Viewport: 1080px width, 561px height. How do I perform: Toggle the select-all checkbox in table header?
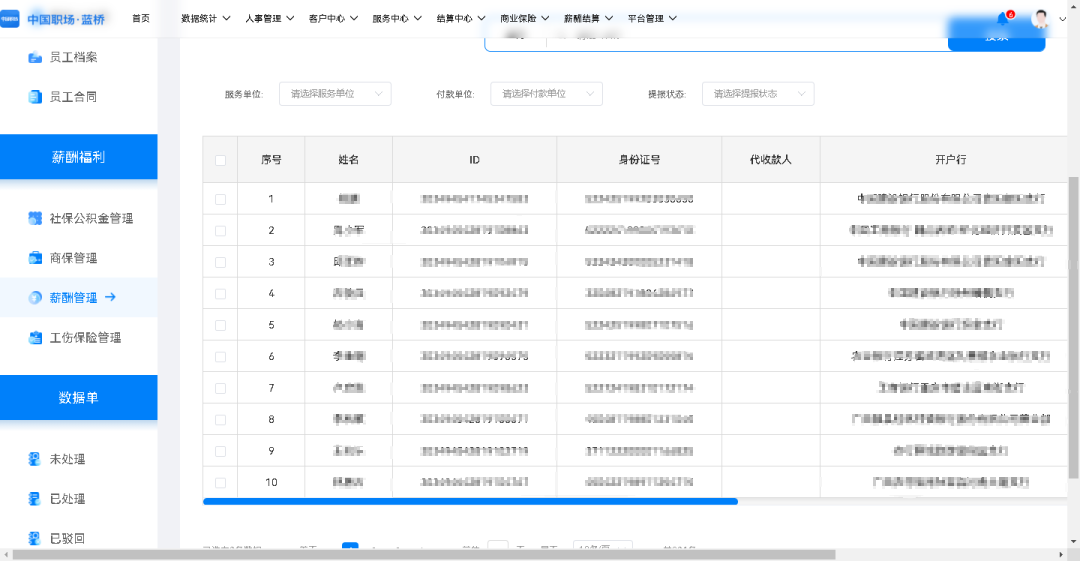tap(220, 161)
